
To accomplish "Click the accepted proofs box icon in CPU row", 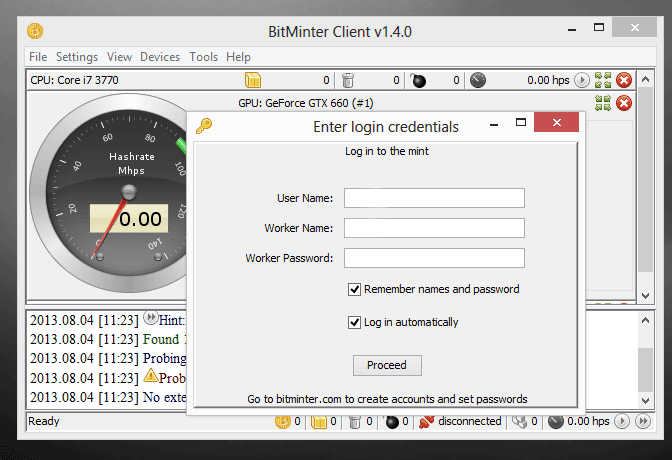I will click(253, 80).
